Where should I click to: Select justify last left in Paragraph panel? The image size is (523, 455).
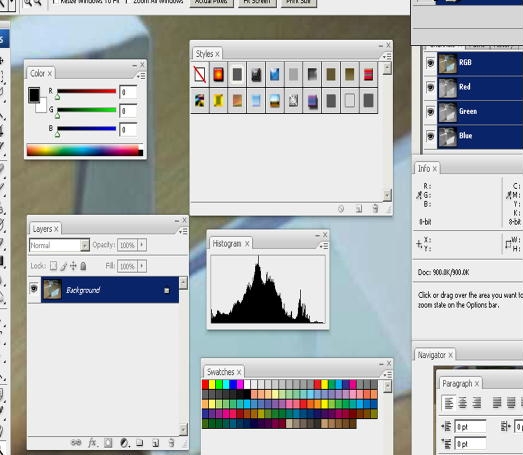pos(497,403)
